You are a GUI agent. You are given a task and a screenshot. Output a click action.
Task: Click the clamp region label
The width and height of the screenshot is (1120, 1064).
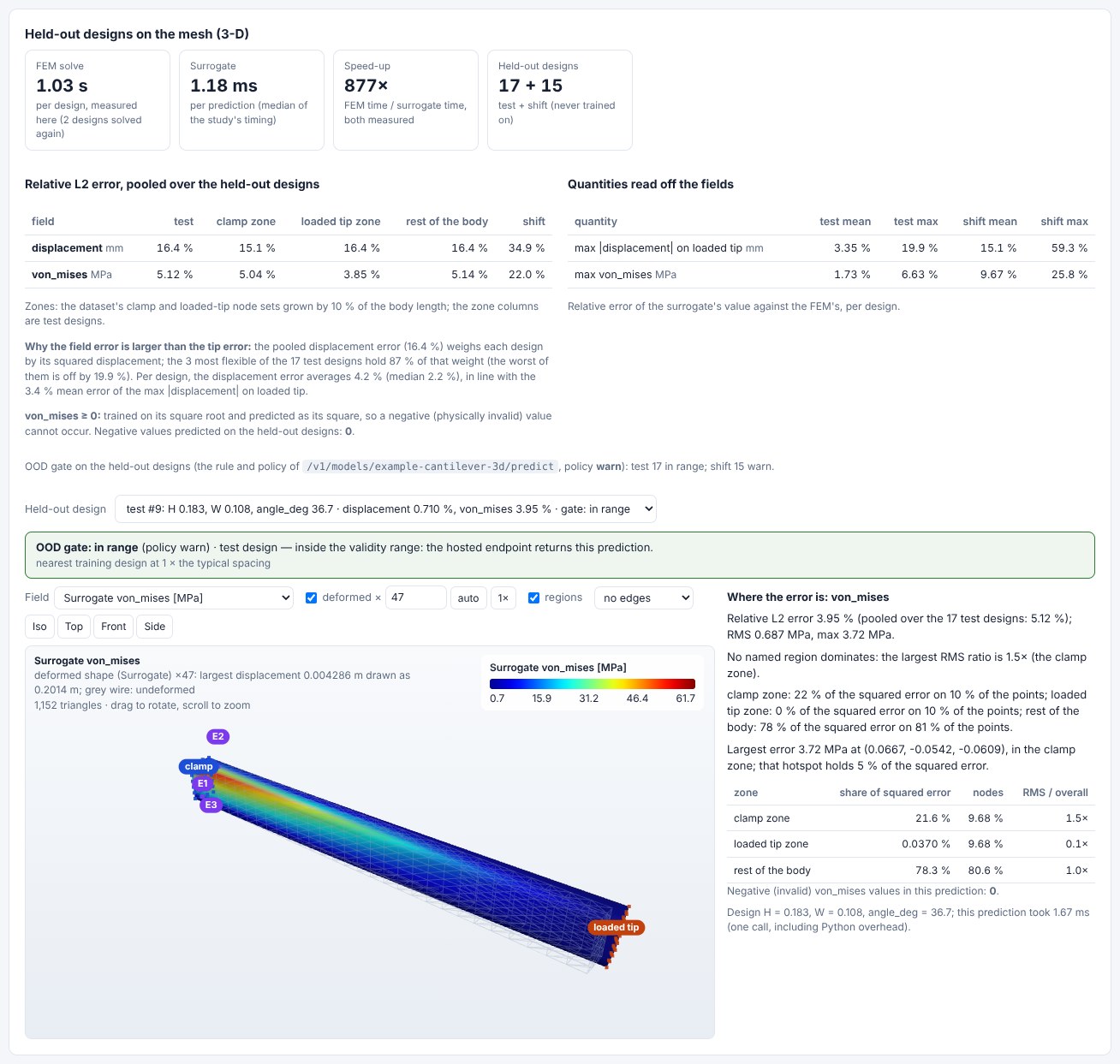(199, 766)
